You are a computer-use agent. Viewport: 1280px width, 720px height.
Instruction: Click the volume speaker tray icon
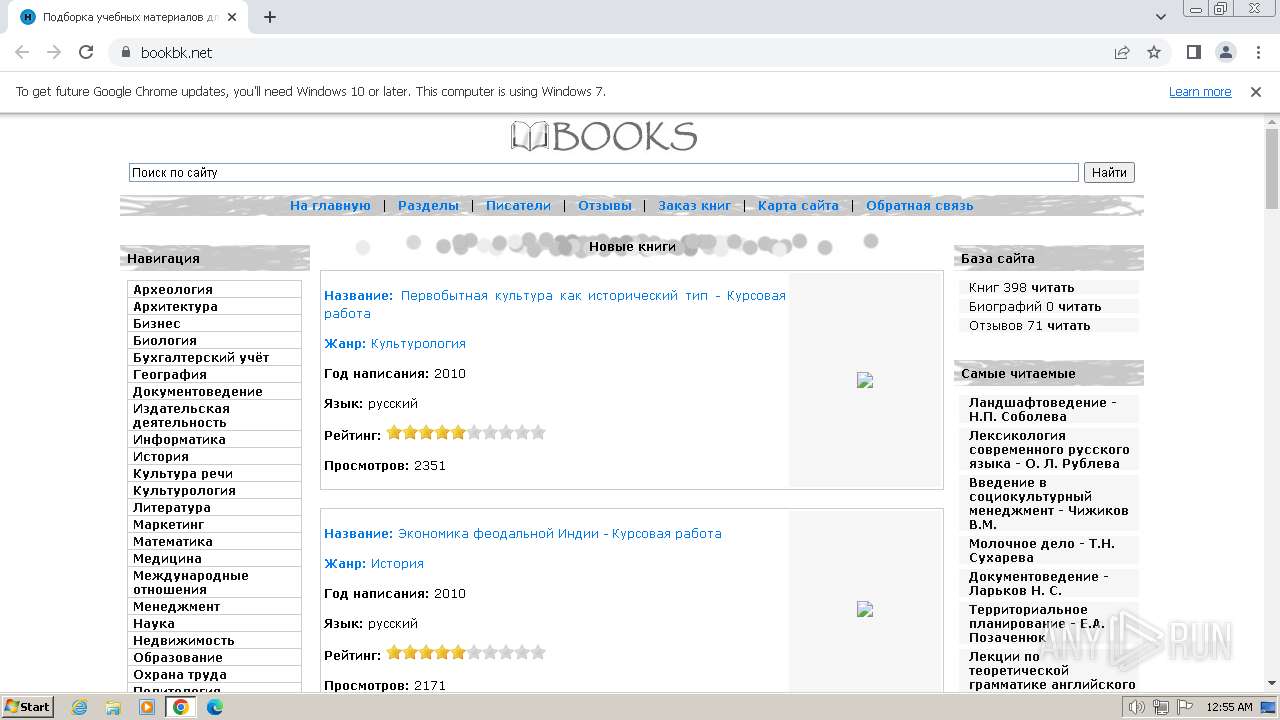point(1137,707)
